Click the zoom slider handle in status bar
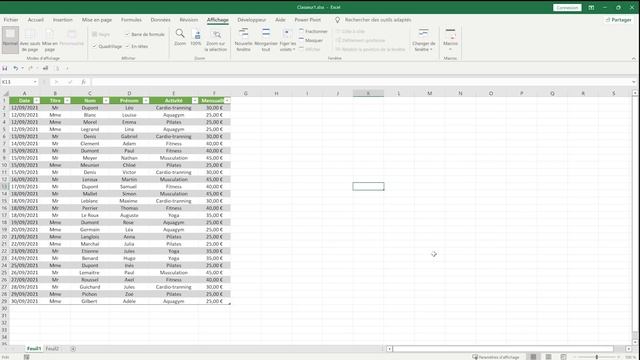640x360 pixels. pos(597,357)
